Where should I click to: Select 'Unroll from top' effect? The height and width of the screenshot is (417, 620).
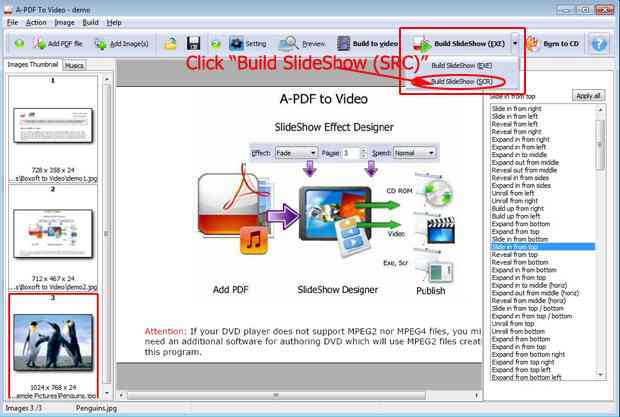point(512,324)
